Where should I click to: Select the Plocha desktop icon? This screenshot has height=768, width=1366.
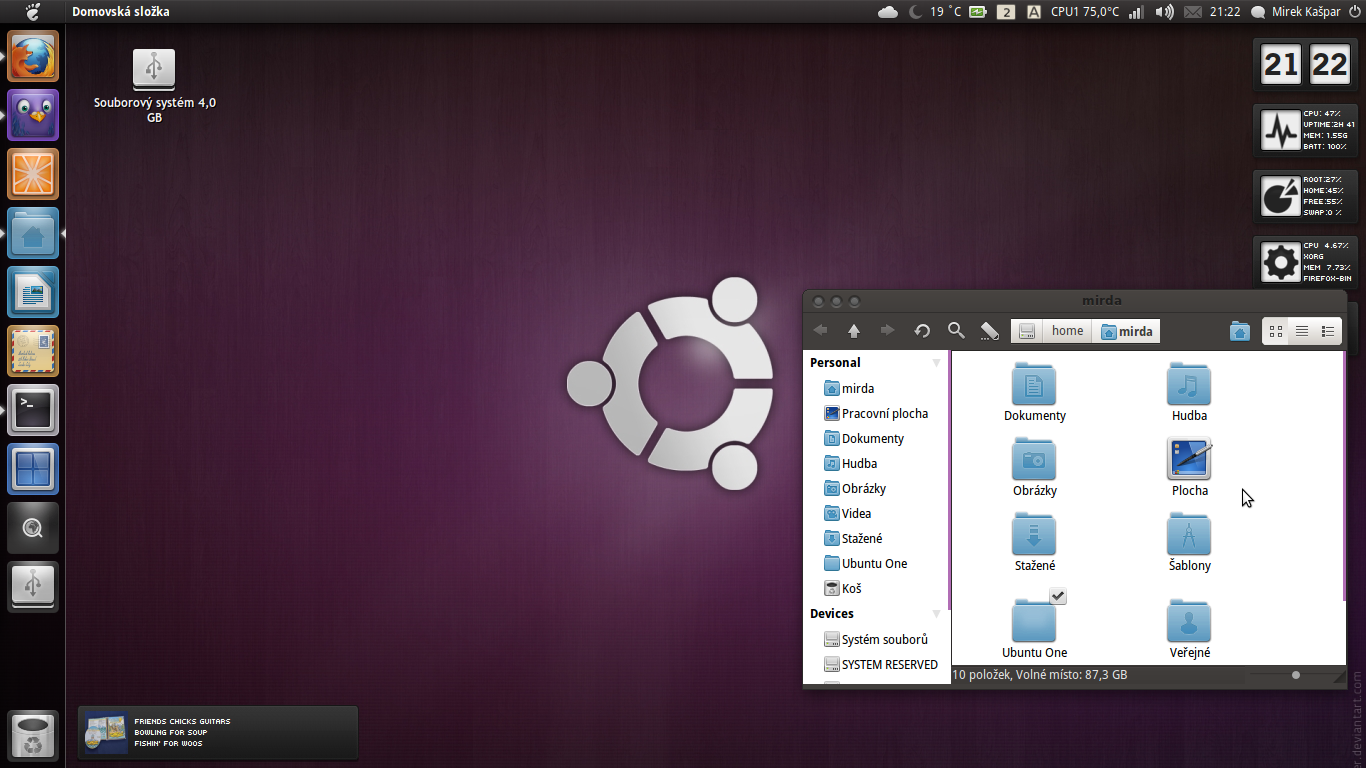pos(1189,460)
